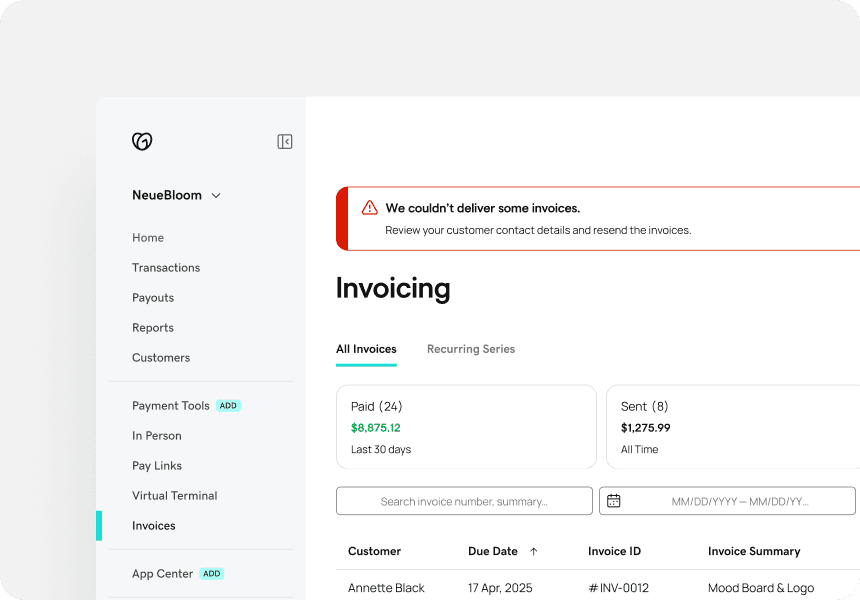The image size is (860, 600).
Task: Click the 17 Apr, 2025 due date cell
Action: coord(500,588)
